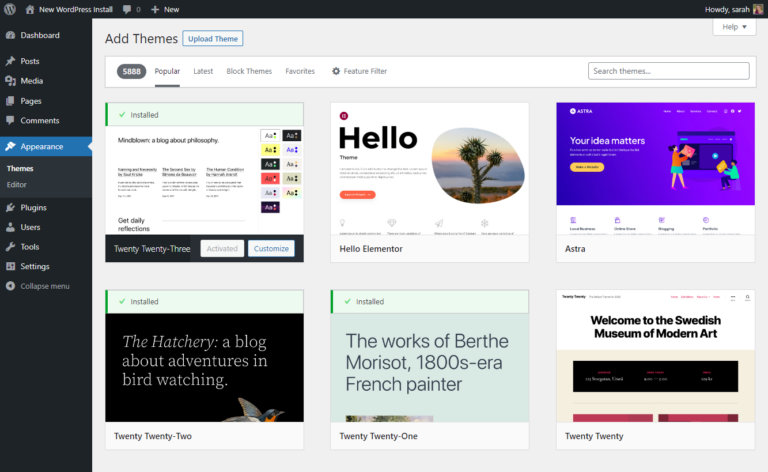Screen dimensions: 768x472
Task: Show the Favorites tab
Action: click(300, 71)
